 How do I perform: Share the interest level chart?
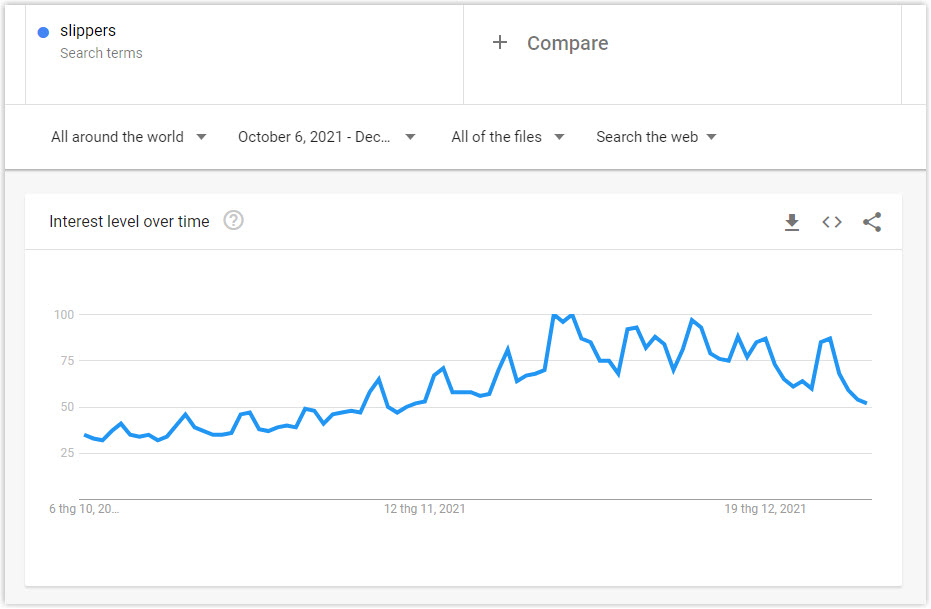pos(872,222)
